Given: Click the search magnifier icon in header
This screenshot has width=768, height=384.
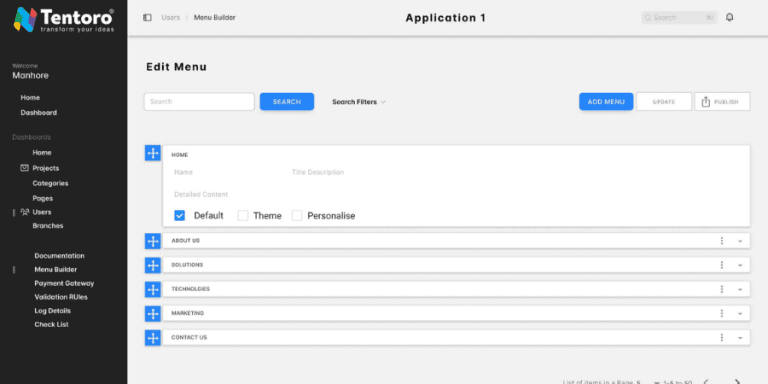Looking at the screenshot, I should pos(648,18).
